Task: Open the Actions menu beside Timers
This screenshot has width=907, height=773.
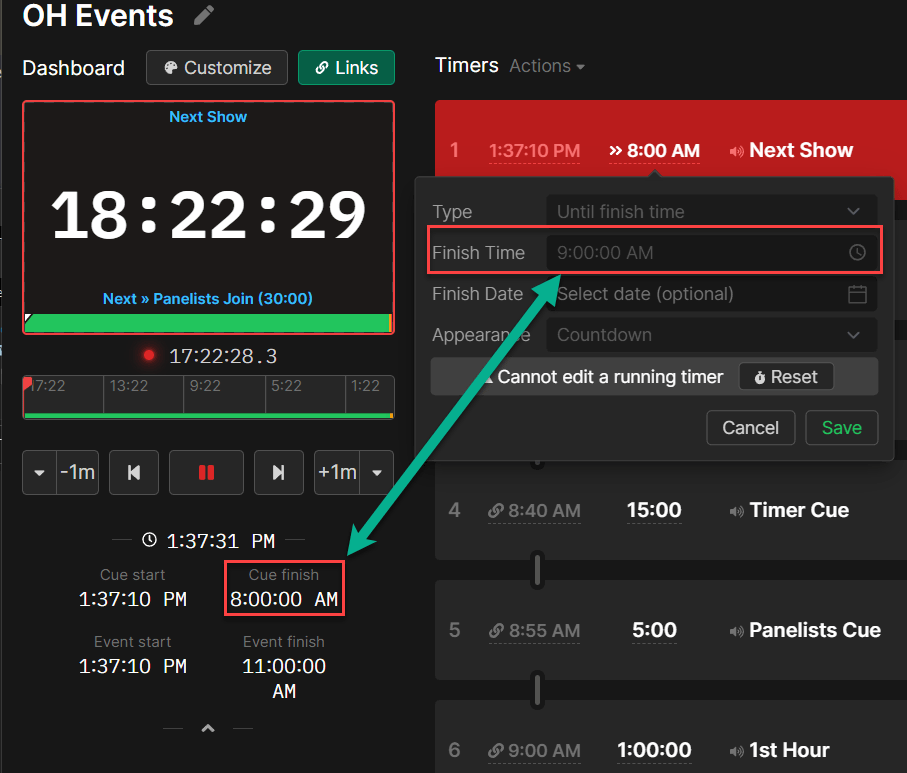Action: click(x=546, y=66)
